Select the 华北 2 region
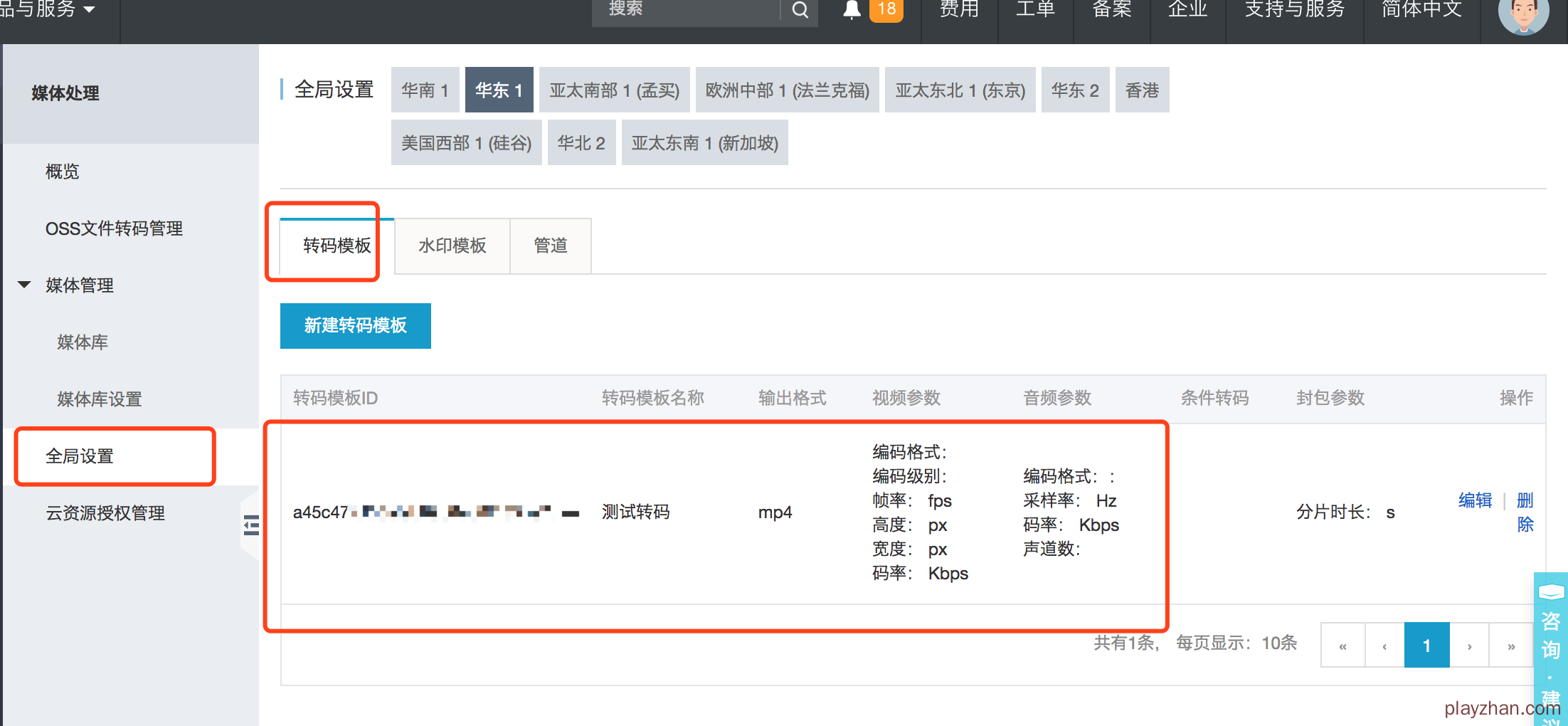Screen dimensions: 1568x726 click(581, 143)
